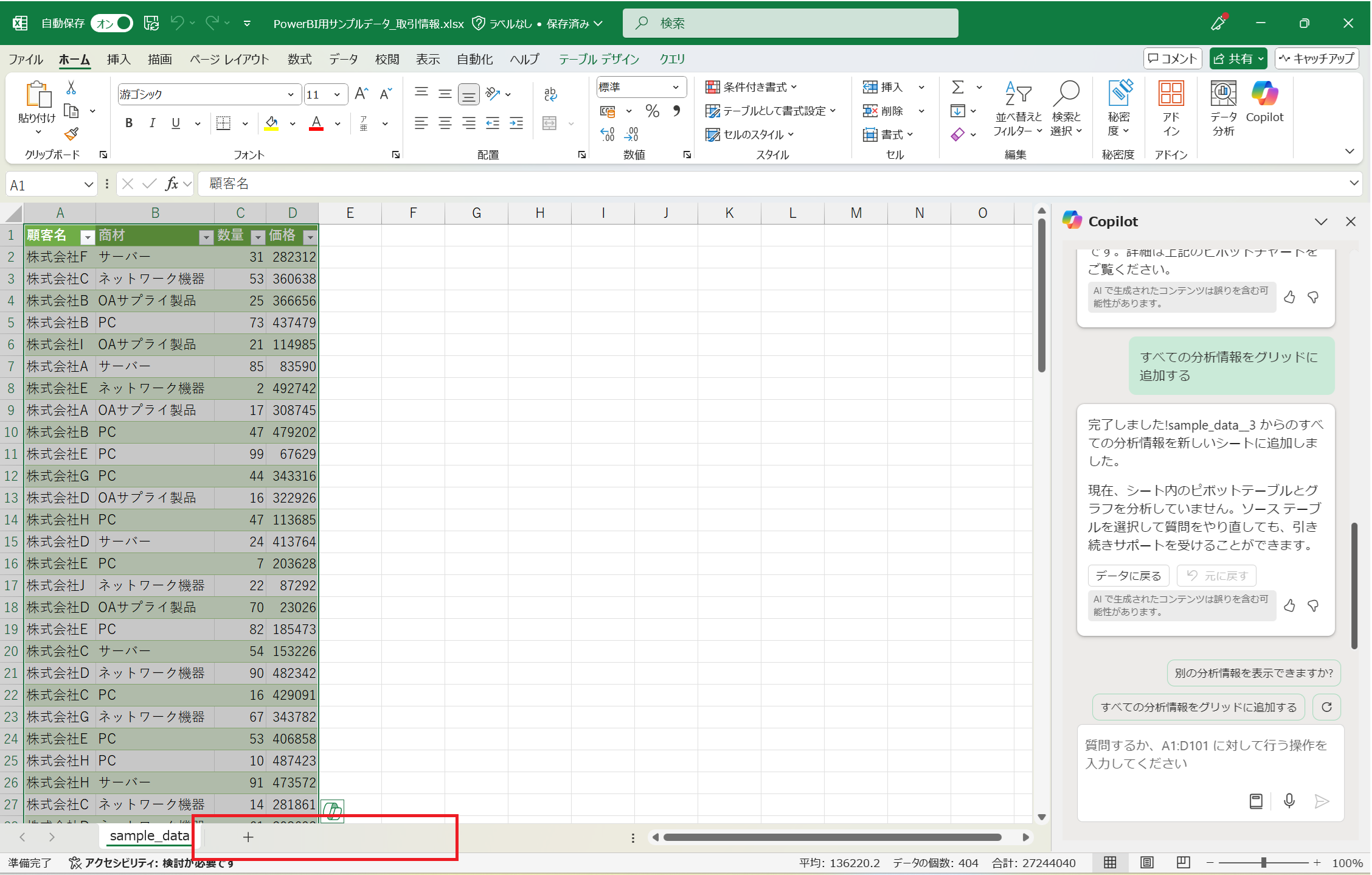This screenshot has height=875, width=1372.
Task: Open the テーブル デザイン tab
Action: point(599,59)
